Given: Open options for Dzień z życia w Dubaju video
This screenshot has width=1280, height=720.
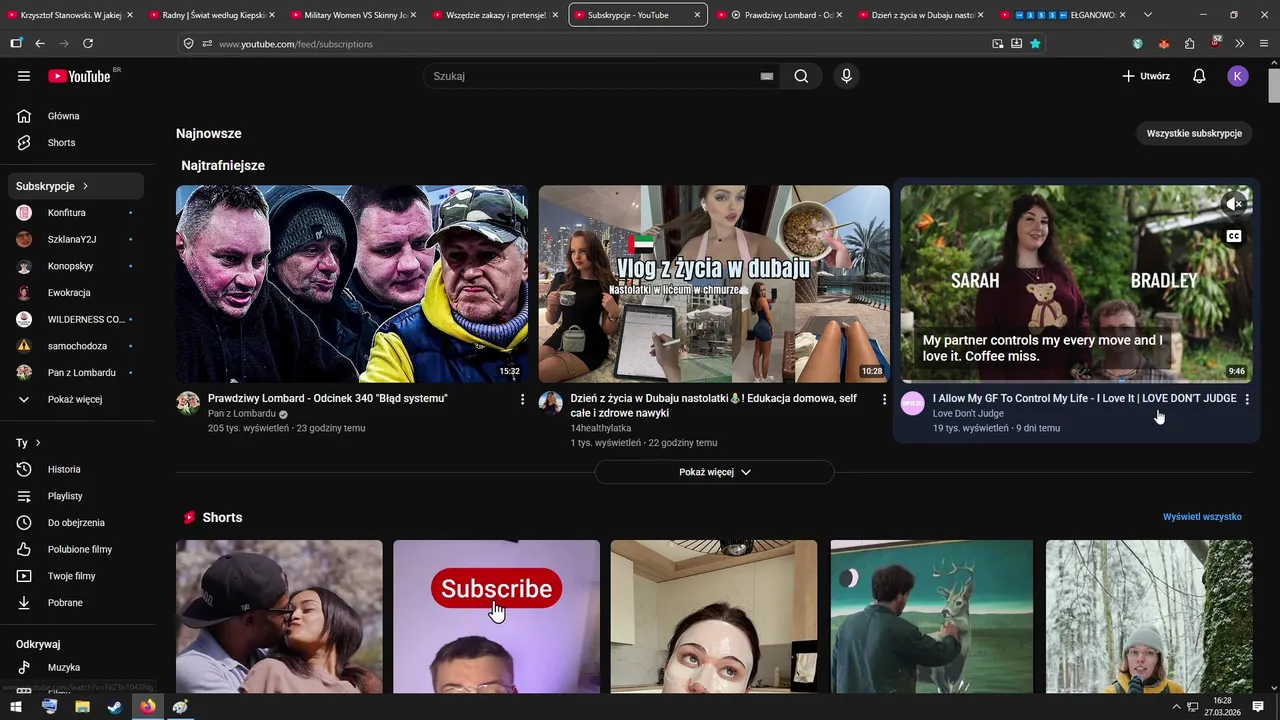Looking at the screenshot, I should point(884,399).
